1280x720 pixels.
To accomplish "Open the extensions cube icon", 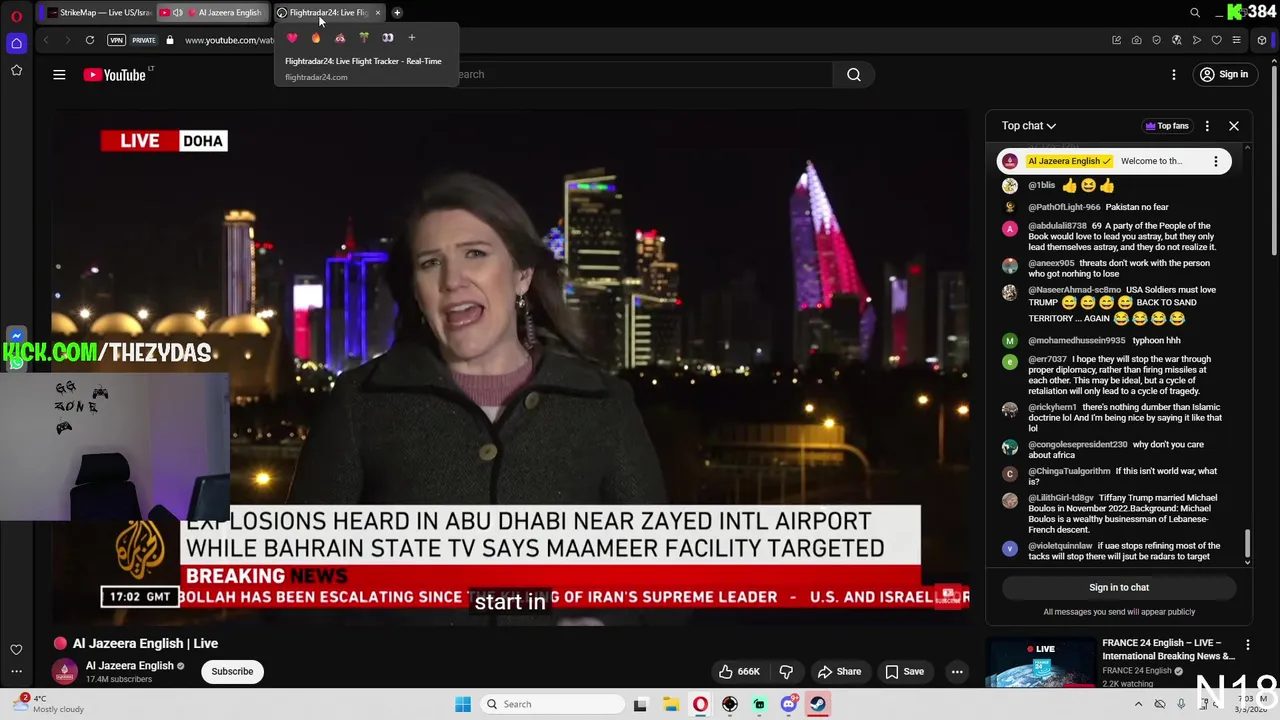I will click(1262, 40).
